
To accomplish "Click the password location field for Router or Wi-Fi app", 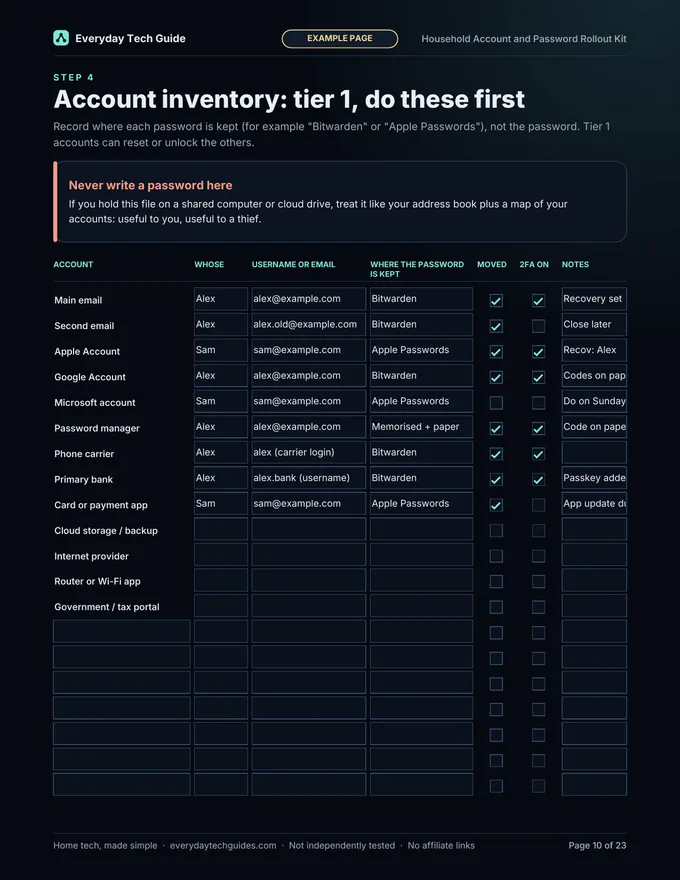I will 421,580.
